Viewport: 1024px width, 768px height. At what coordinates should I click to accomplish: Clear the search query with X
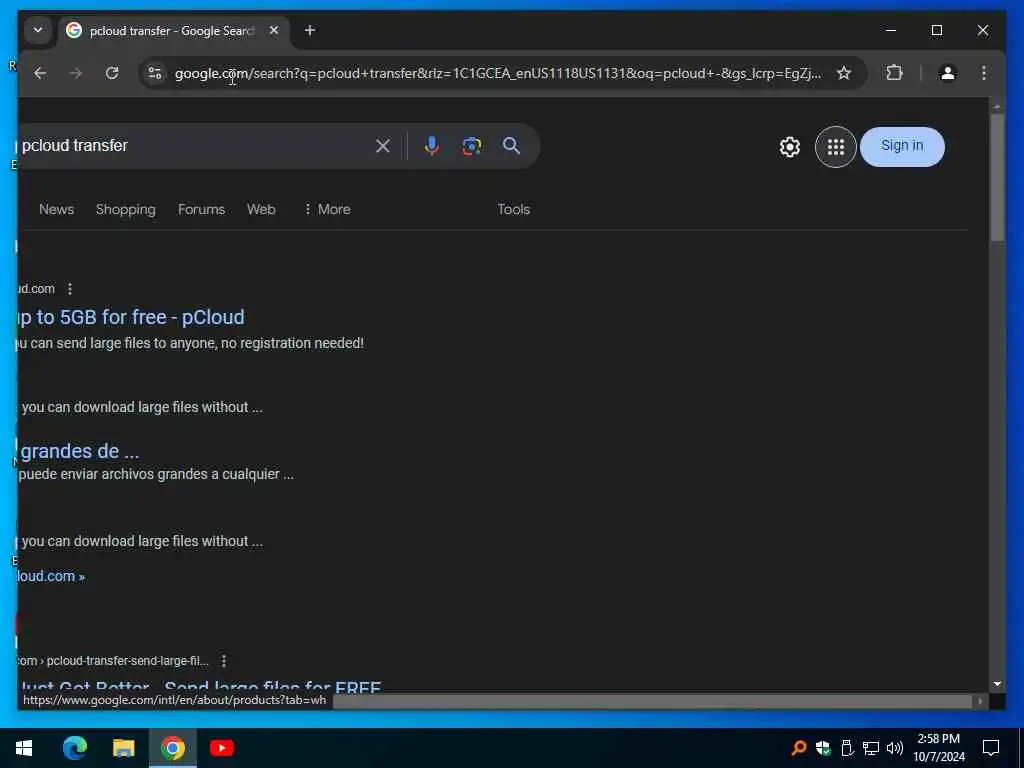point(383,146)
